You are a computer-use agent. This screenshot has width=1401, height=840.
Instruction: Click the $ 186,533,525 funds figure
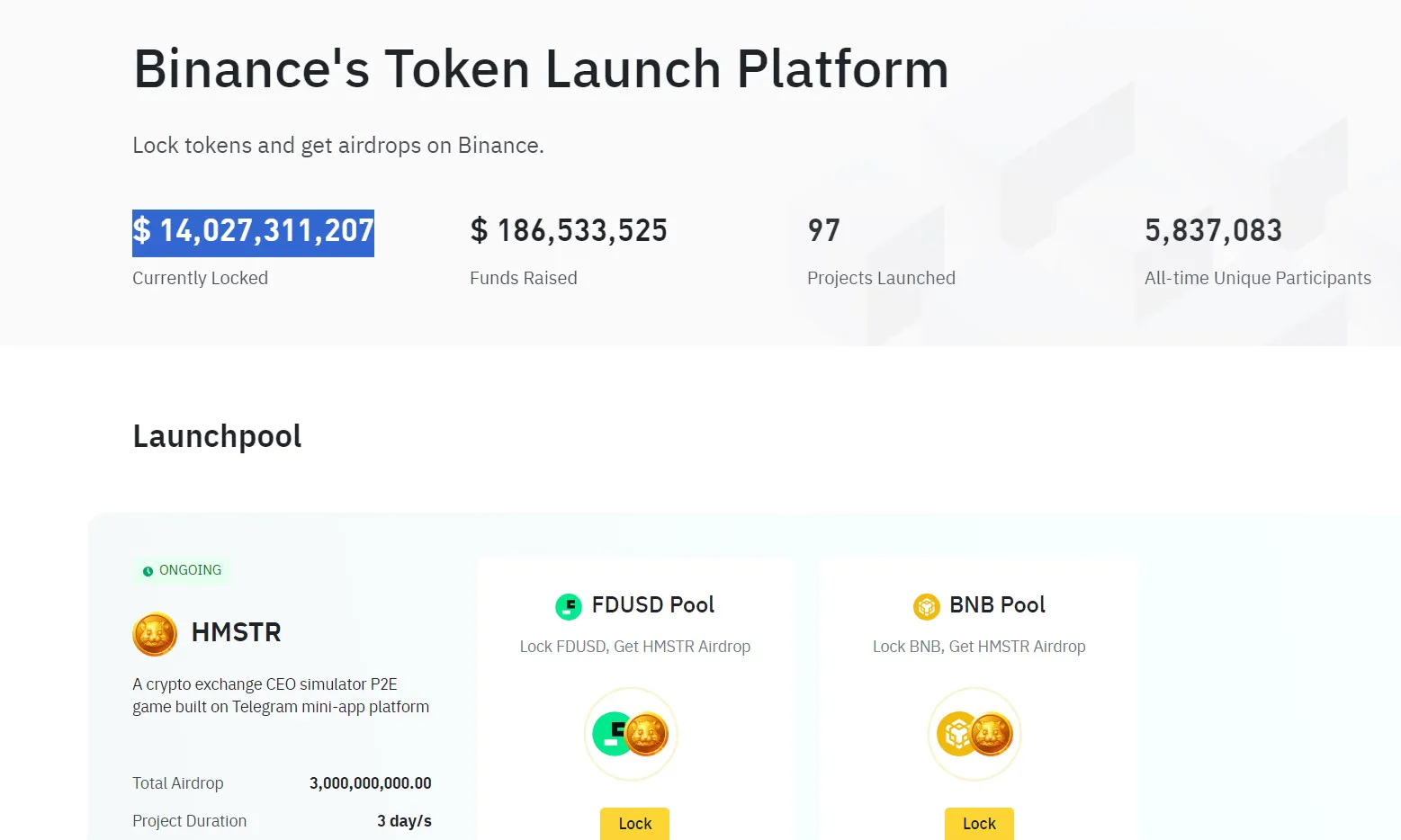coord(569,231)
